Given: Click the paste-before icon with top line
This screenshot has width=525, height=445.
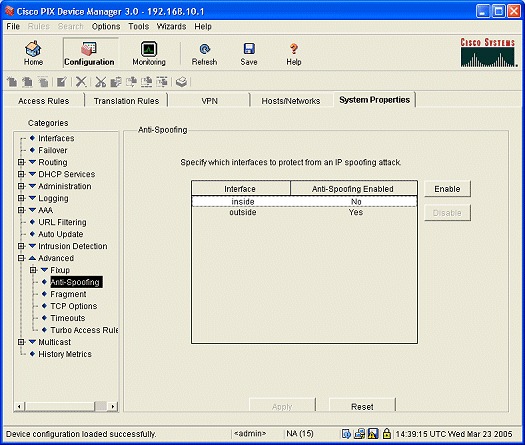Looking at the screenshot, I should [162, 82].
